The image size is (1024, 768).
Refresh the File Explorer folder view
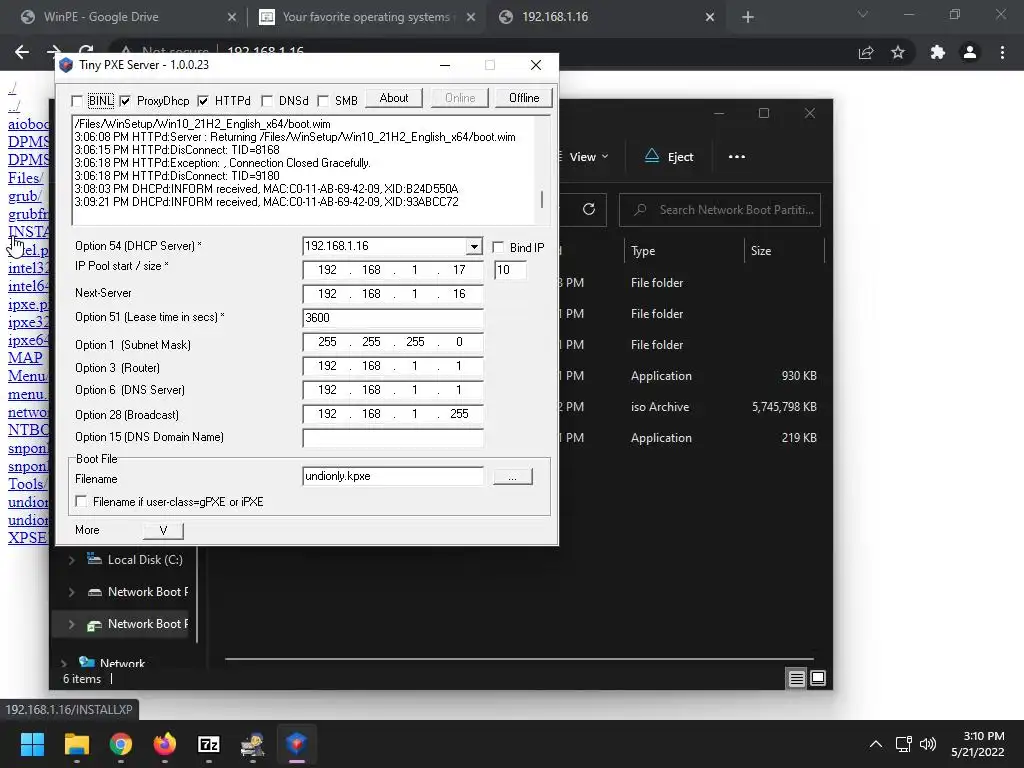pyautogui.click(x=588, y=209)
